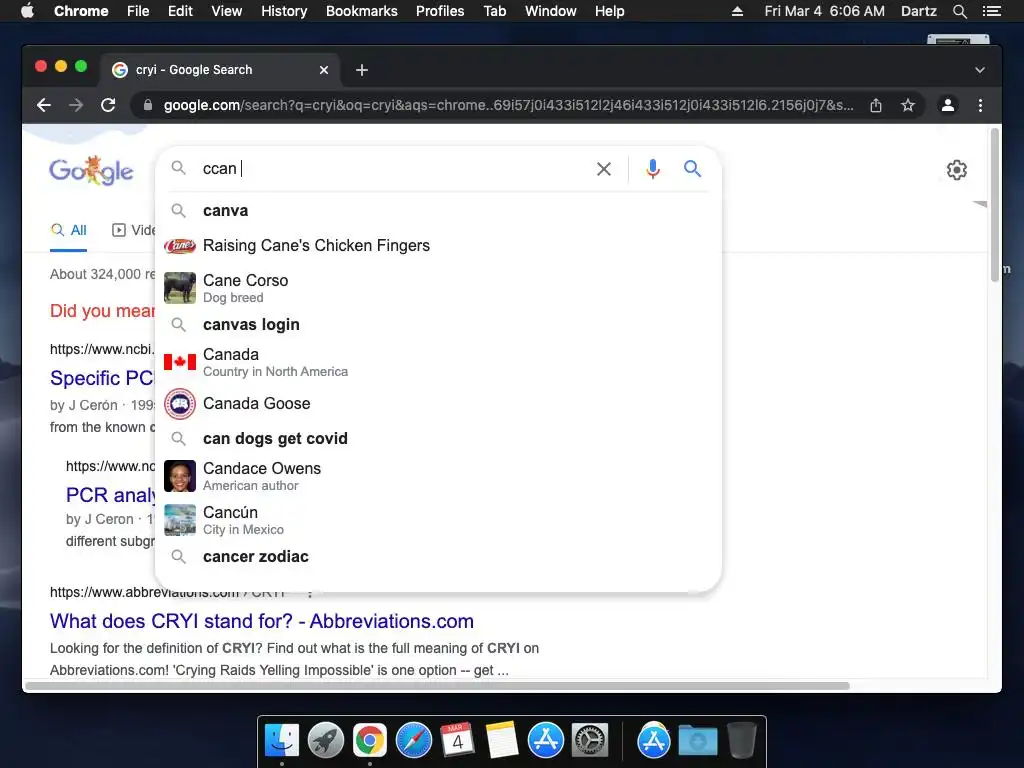Viewport: 1024px width, 768px height.
Task: Open the 'Specific PC' result link
Action: tap(102, 378)
